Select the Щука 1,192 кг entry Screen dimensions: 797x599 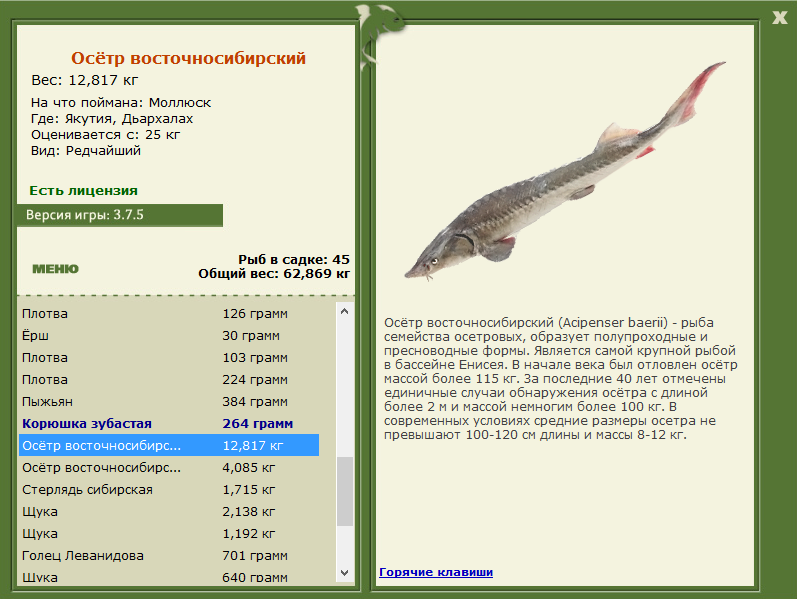click(x=169, y=533)
